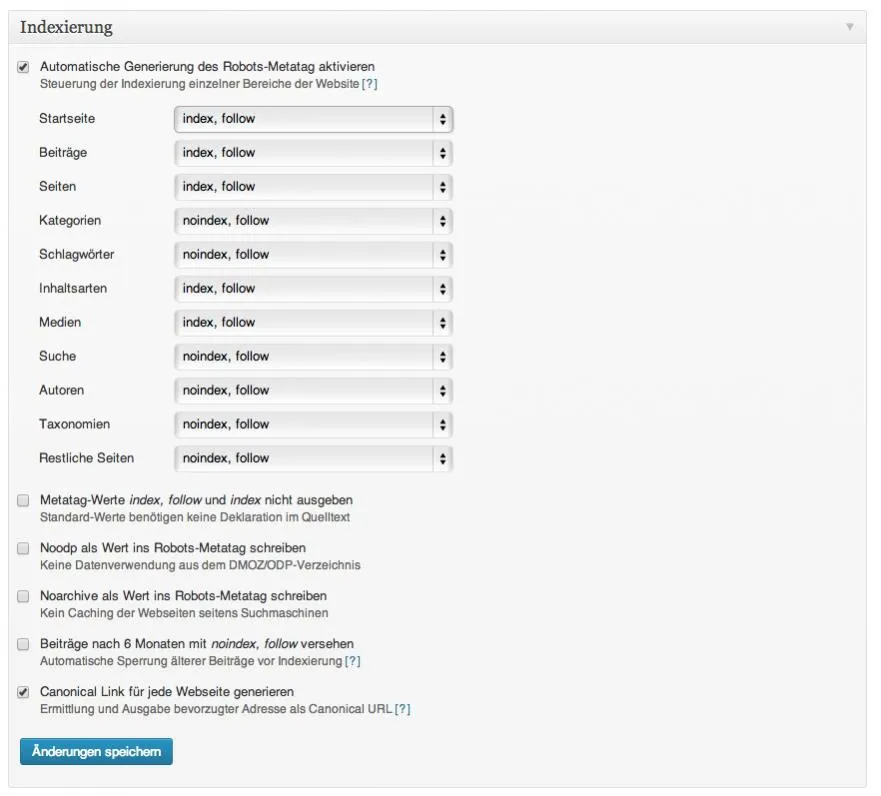
Task: Open the Medien indexing dropdown
Action: click(314, 323)
